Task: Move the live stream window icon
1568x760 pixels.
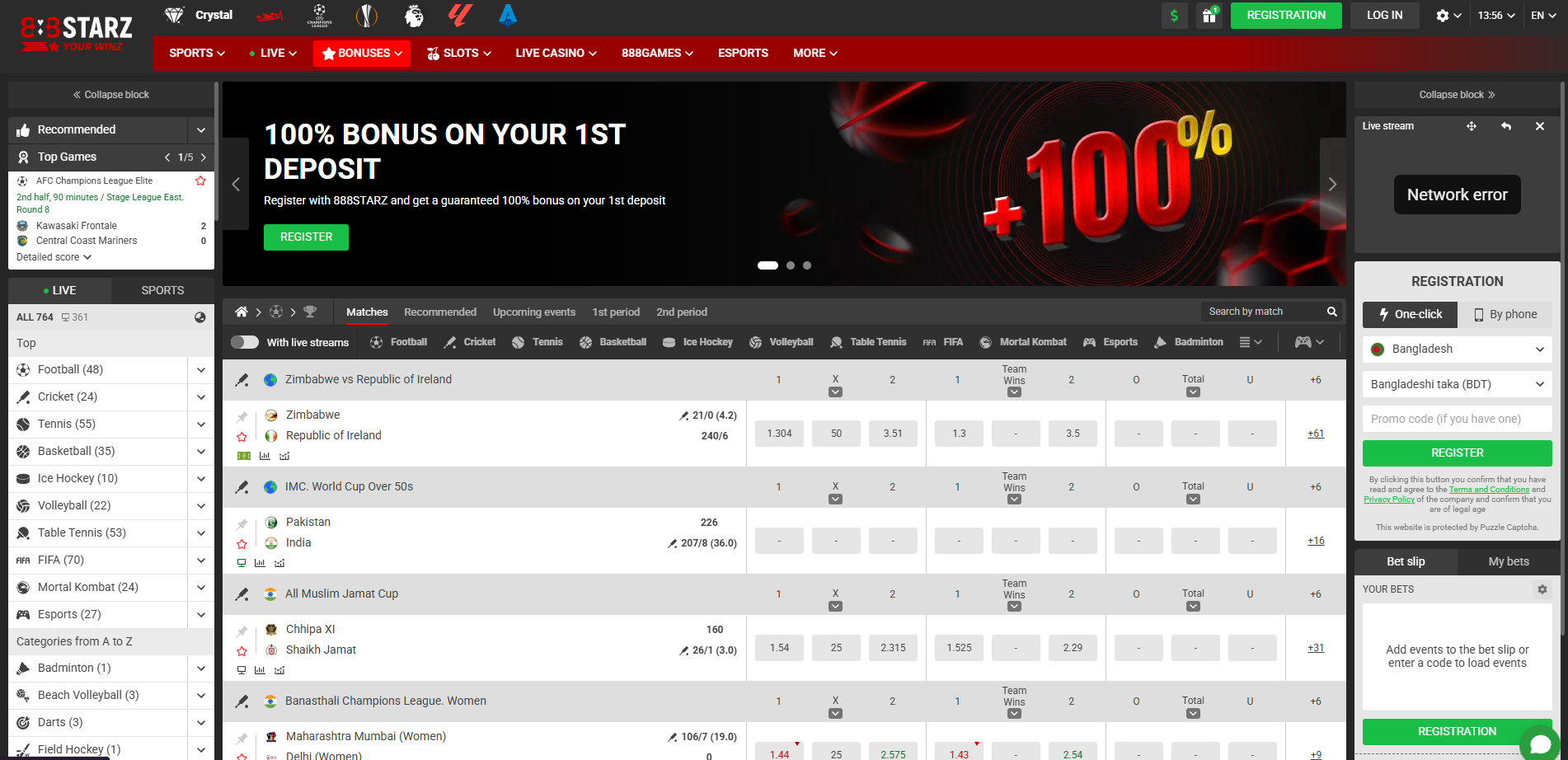Action: point(1472,126)
